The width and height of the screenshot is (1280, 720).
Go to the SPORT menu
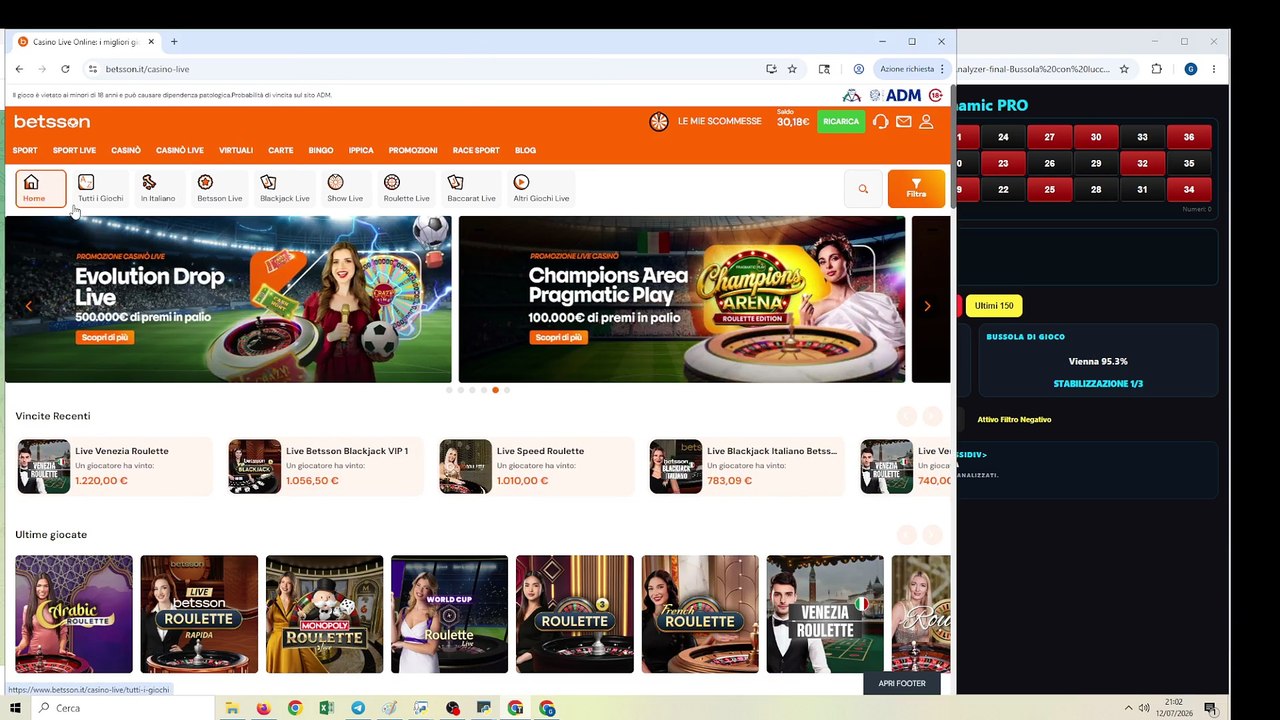(25, 150)
